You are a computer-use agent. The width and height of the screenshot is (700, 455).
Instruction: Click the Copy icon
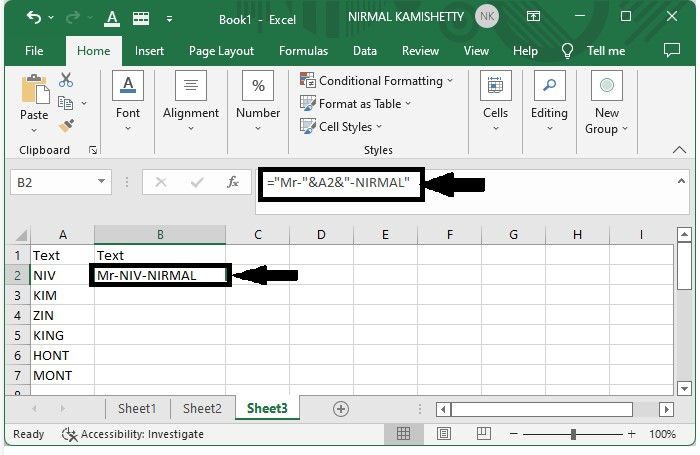66,103
